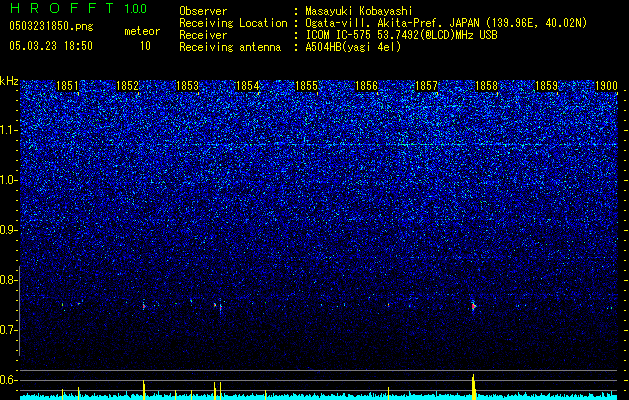Screen dimensions: 629x400
Task: Click the 1900 time axis marker
Action: coord(606,86)
